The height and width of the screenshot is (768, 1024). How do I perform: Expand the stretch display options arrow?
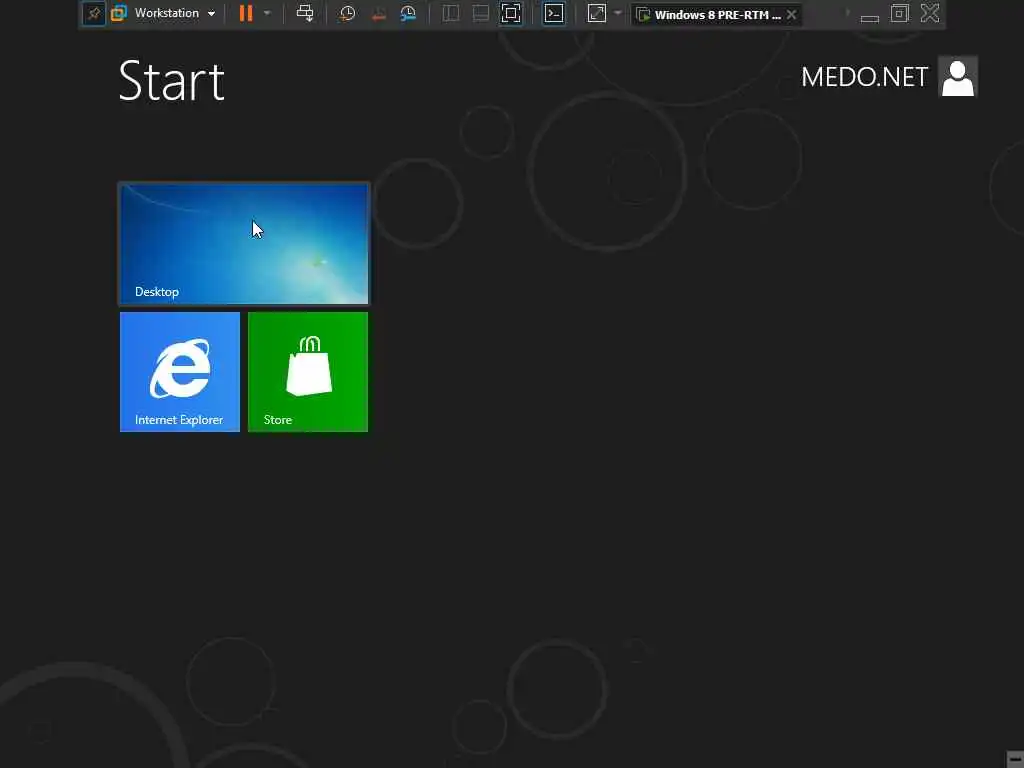click(618, 13)
